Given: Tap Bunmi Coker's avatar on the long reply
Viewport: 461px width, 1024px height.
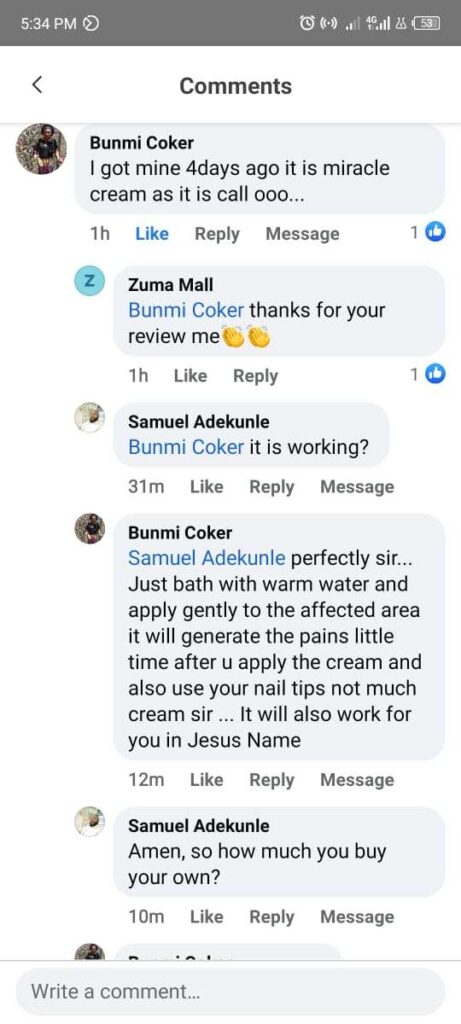Looking at the screenshot, I should coord(90,529).
